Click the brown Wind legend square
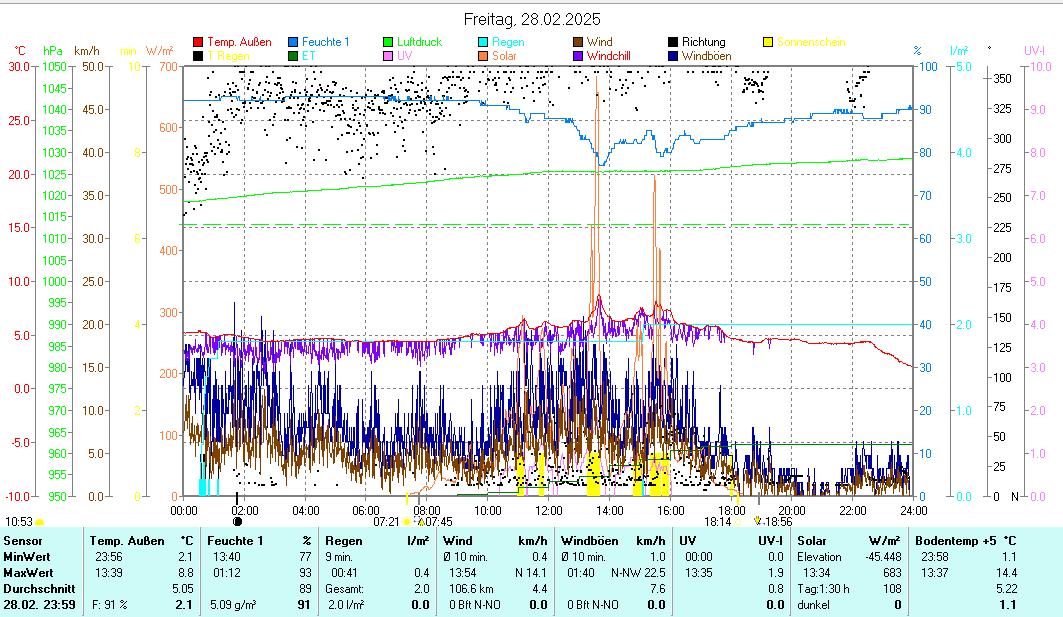Viewport: 1063px width, 617px height. pyautogui.click(x=578, y=43)
